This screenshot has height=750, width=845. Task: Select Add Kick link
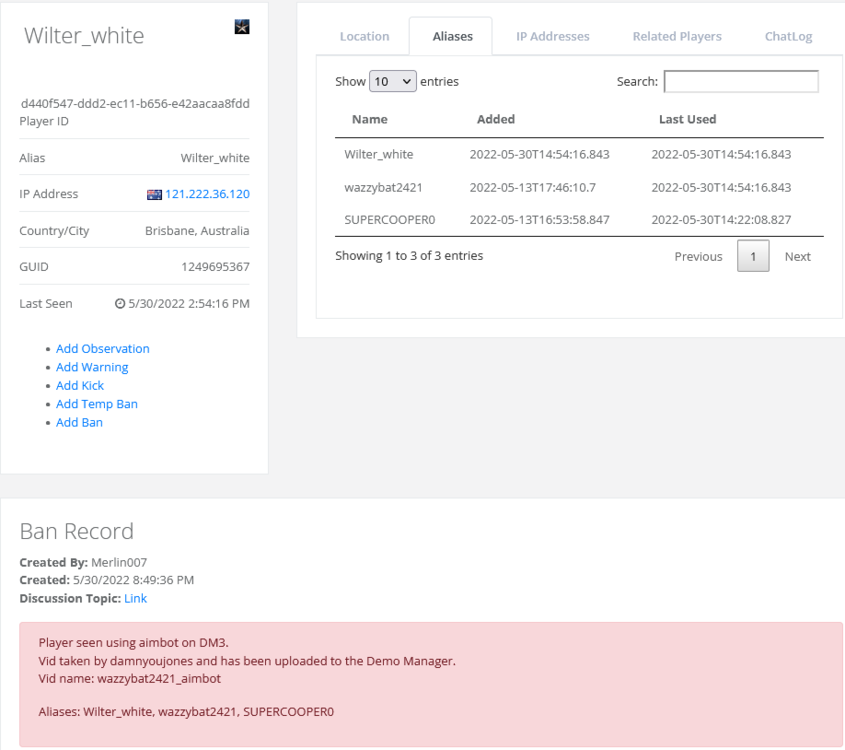click(80, 385)
